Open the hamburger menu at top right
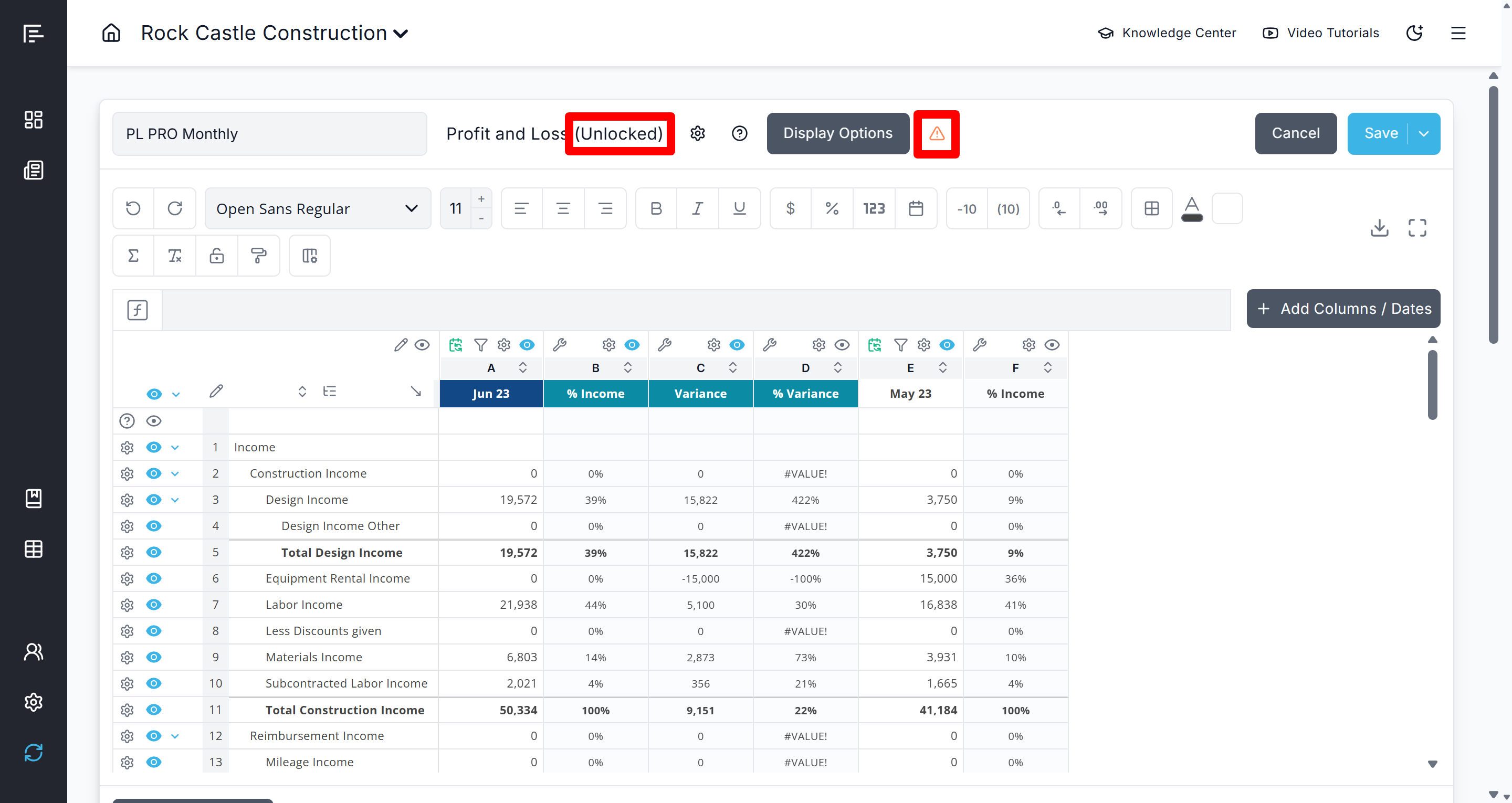The width and height of the screenshot is (1512, 803). [1458, 33]
